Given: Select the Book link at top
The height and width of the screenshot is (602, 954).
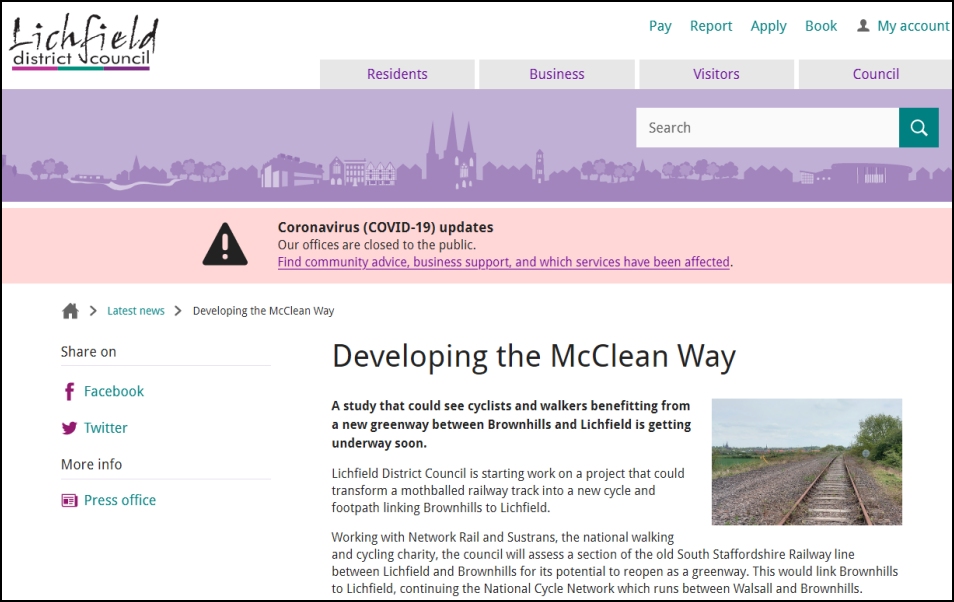Looking at the screenshot, I should pos(821,26).
